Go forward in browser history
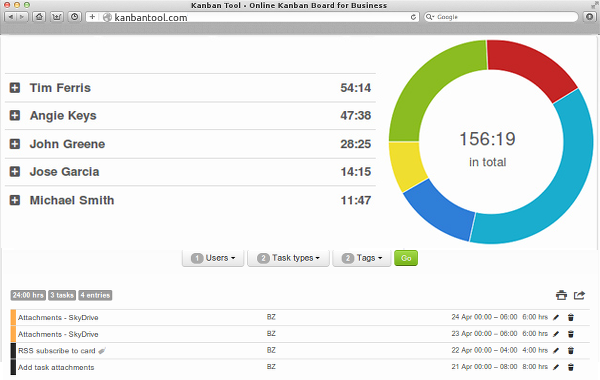 (22, 17)
